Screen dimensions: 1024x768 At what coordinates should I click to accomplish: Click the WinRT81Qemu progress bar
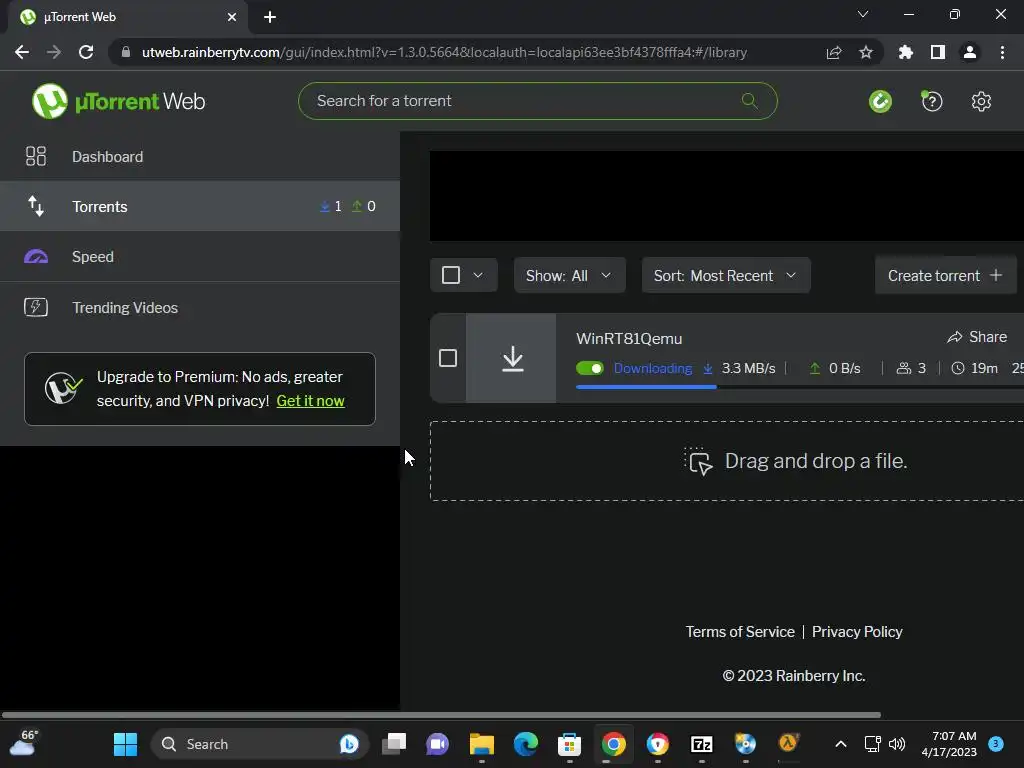tap(800, 387)
